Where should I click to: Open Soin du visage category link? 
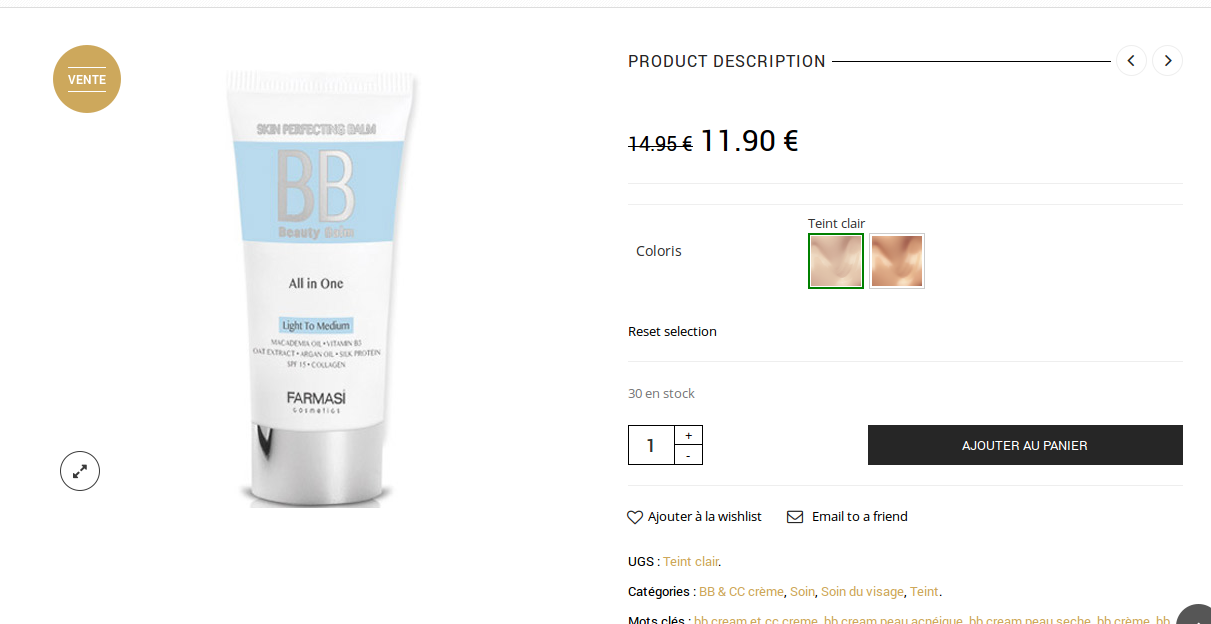tap(862, 592)
